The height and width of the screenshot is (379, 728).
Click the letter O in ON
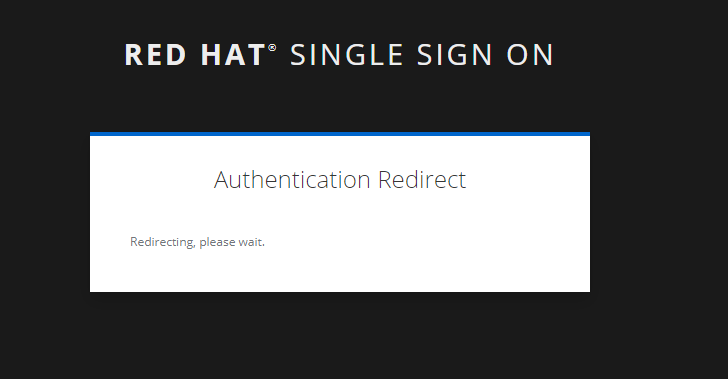pyautogui.click(x=517, y=55)
